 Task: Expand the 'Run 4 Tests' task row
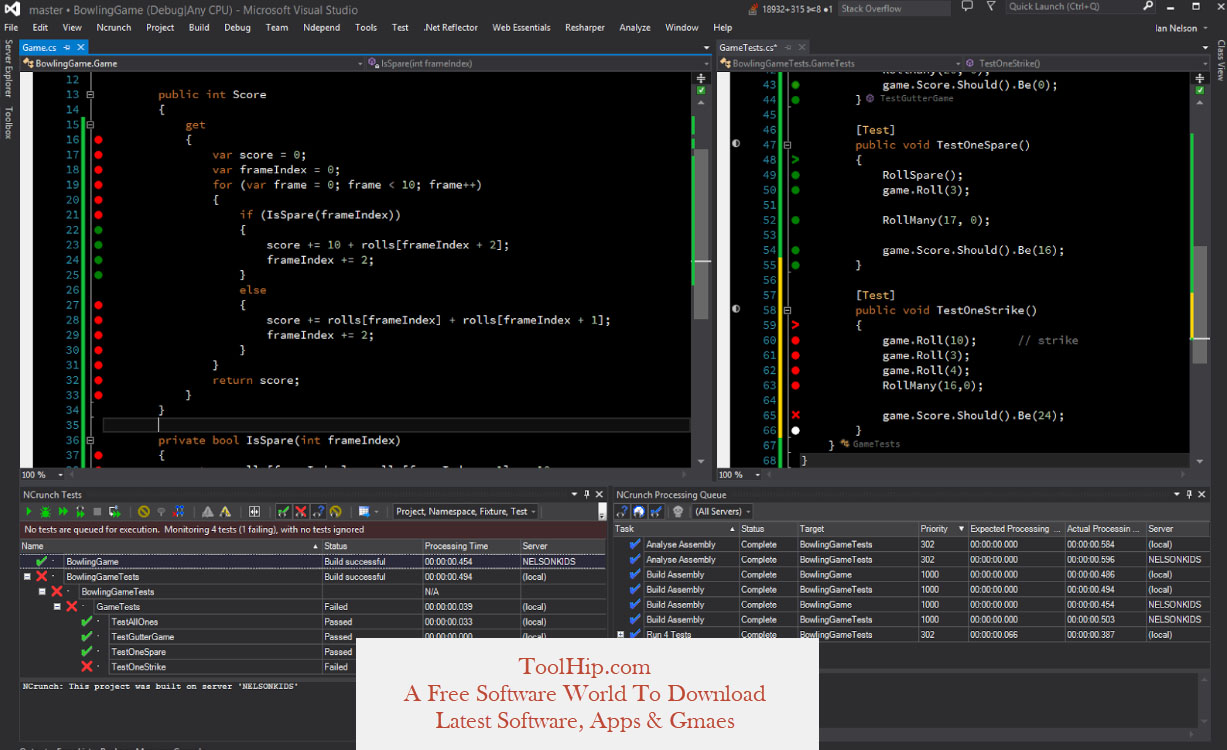coord(621,635)
